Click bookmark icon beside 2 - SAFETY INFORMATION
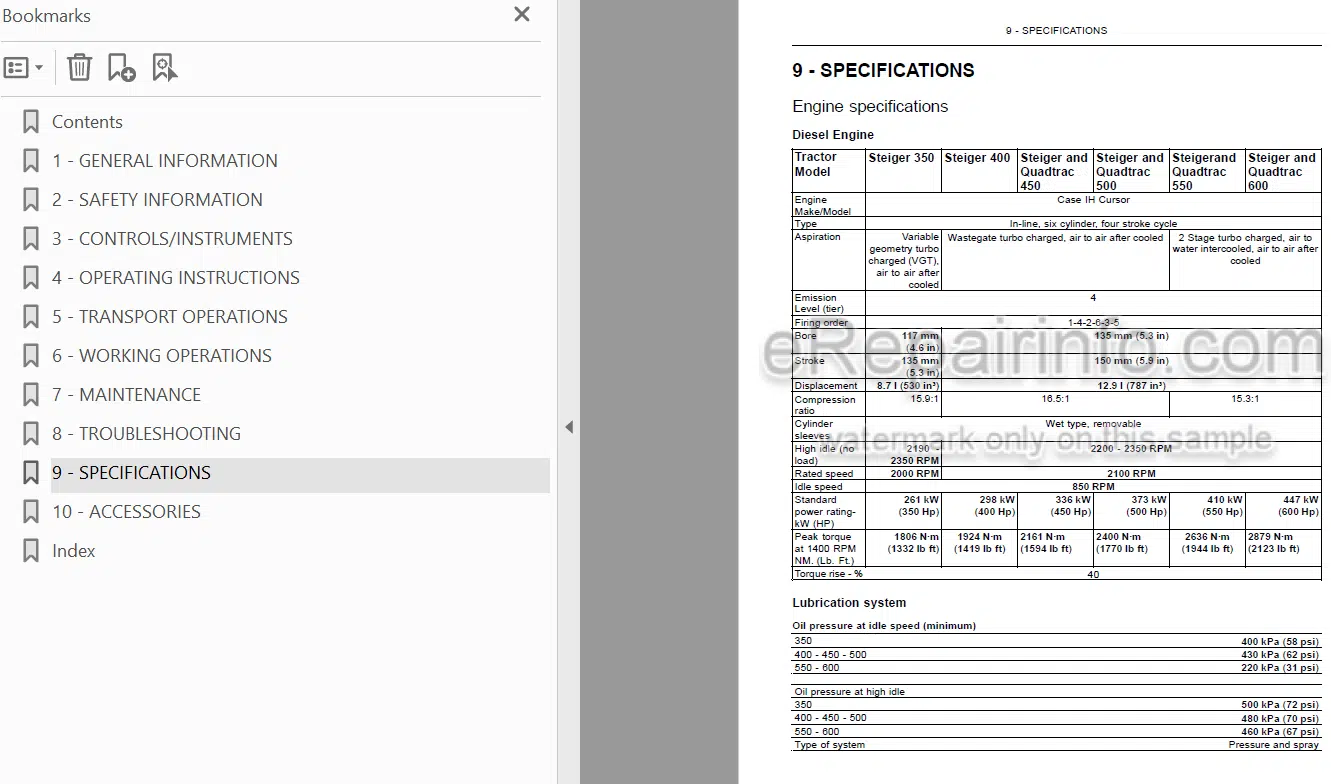 pyautogui.click(x=31, y=200)
